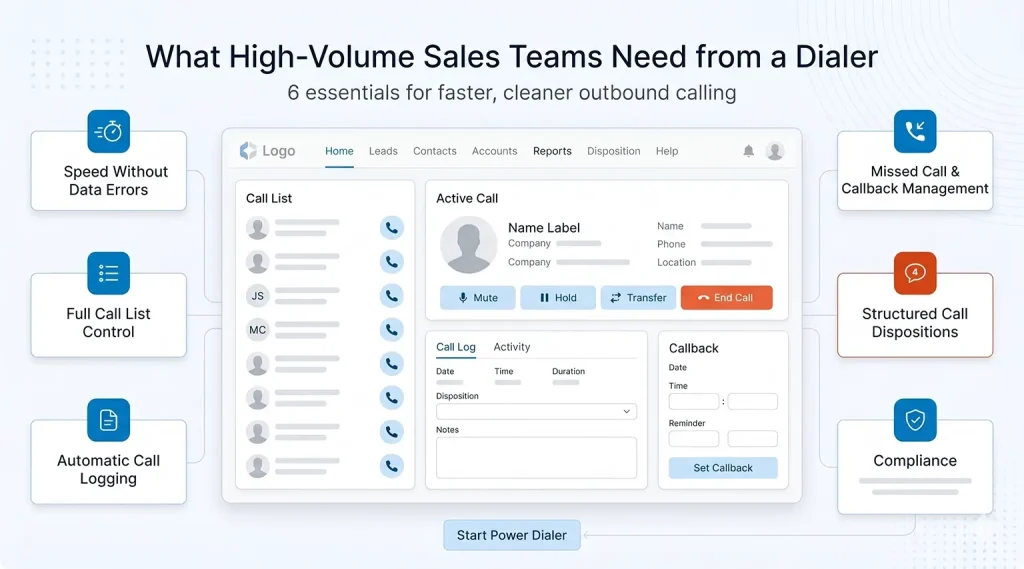Transfer the active call
The image size is (1024, 569).
click(638, 297)
